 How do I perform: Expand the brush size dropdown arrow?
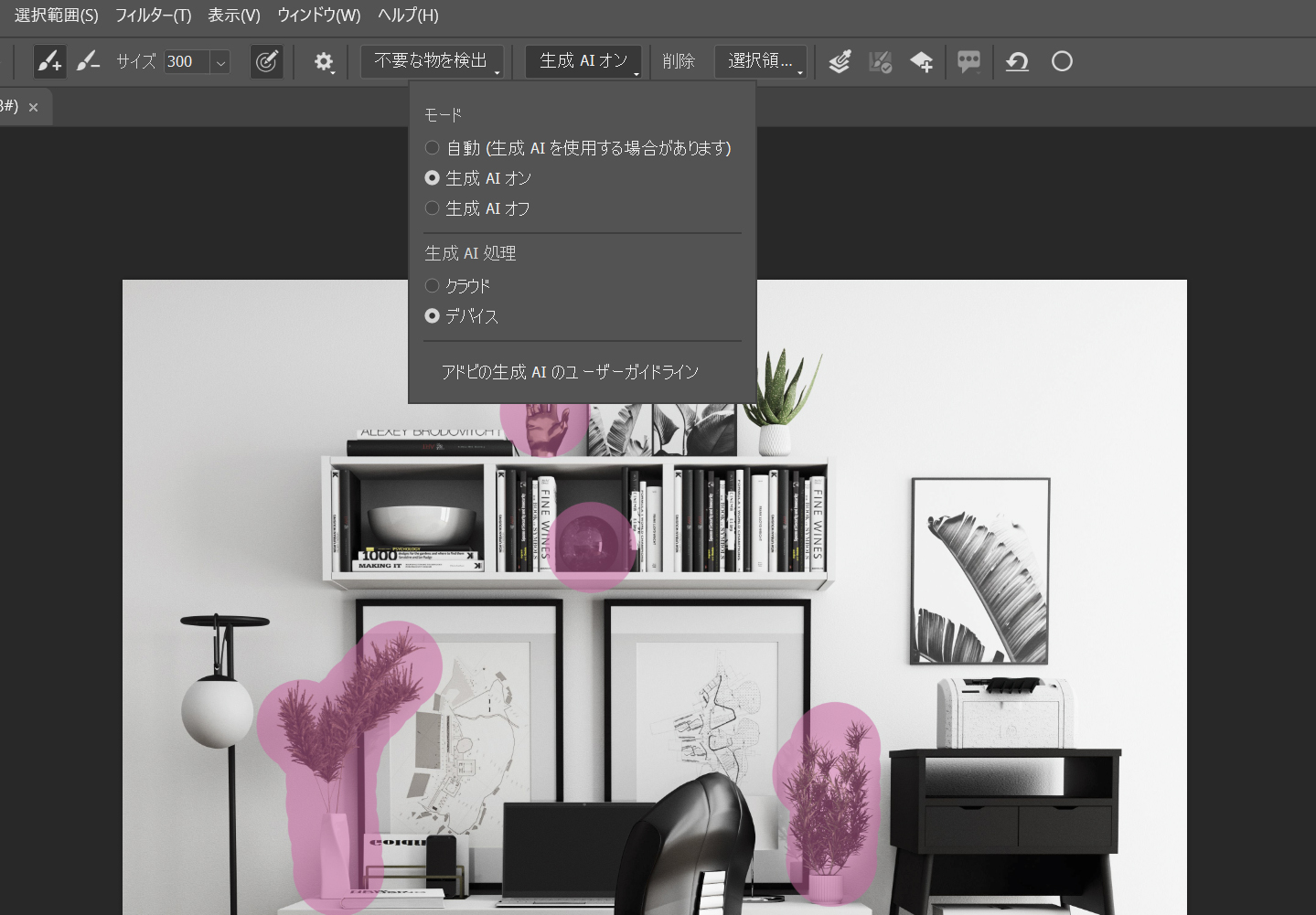pos(220,62)
